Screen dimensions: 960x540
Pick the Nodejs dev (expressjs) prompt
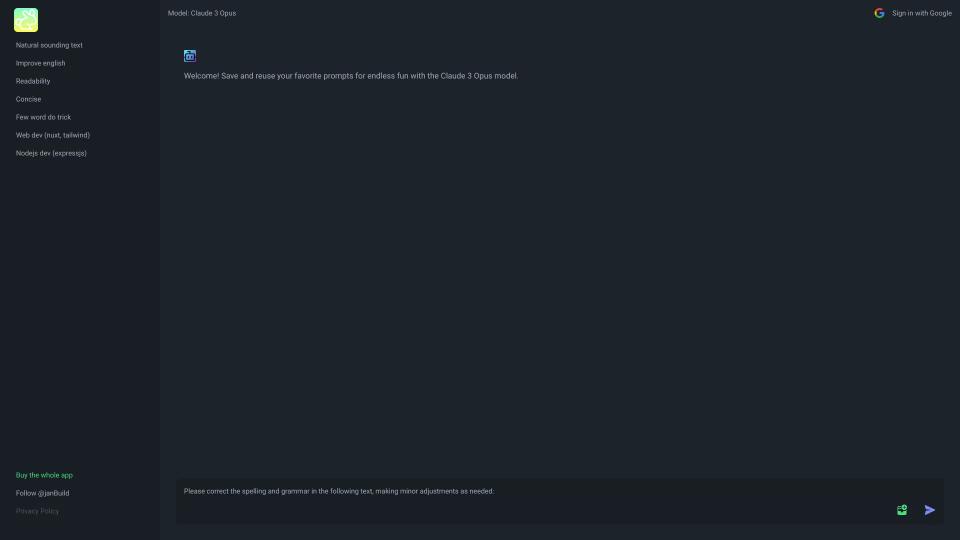pos(51,153)
